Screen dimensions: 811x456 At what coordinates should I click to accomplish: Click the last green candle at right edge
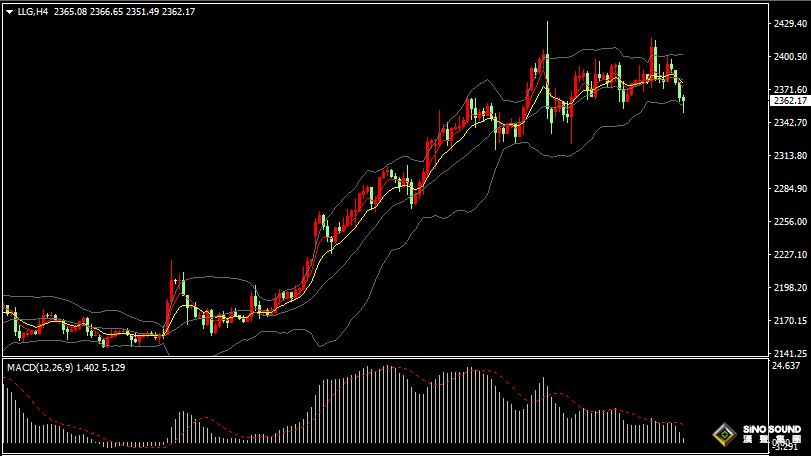682,97
